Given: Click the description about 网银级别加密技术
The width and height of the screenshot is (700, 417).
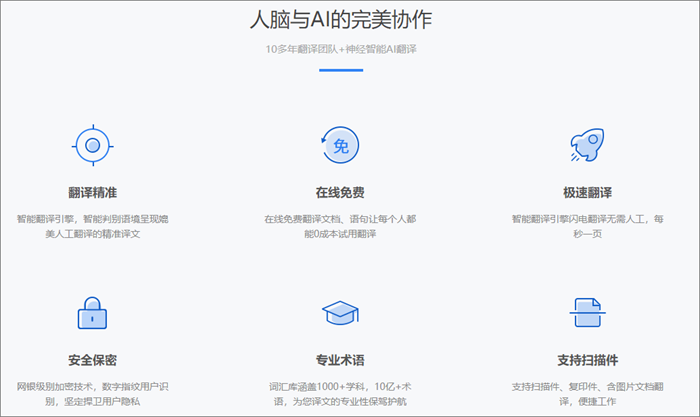Looking at the screenshot, I should click(x=93, y=393).
